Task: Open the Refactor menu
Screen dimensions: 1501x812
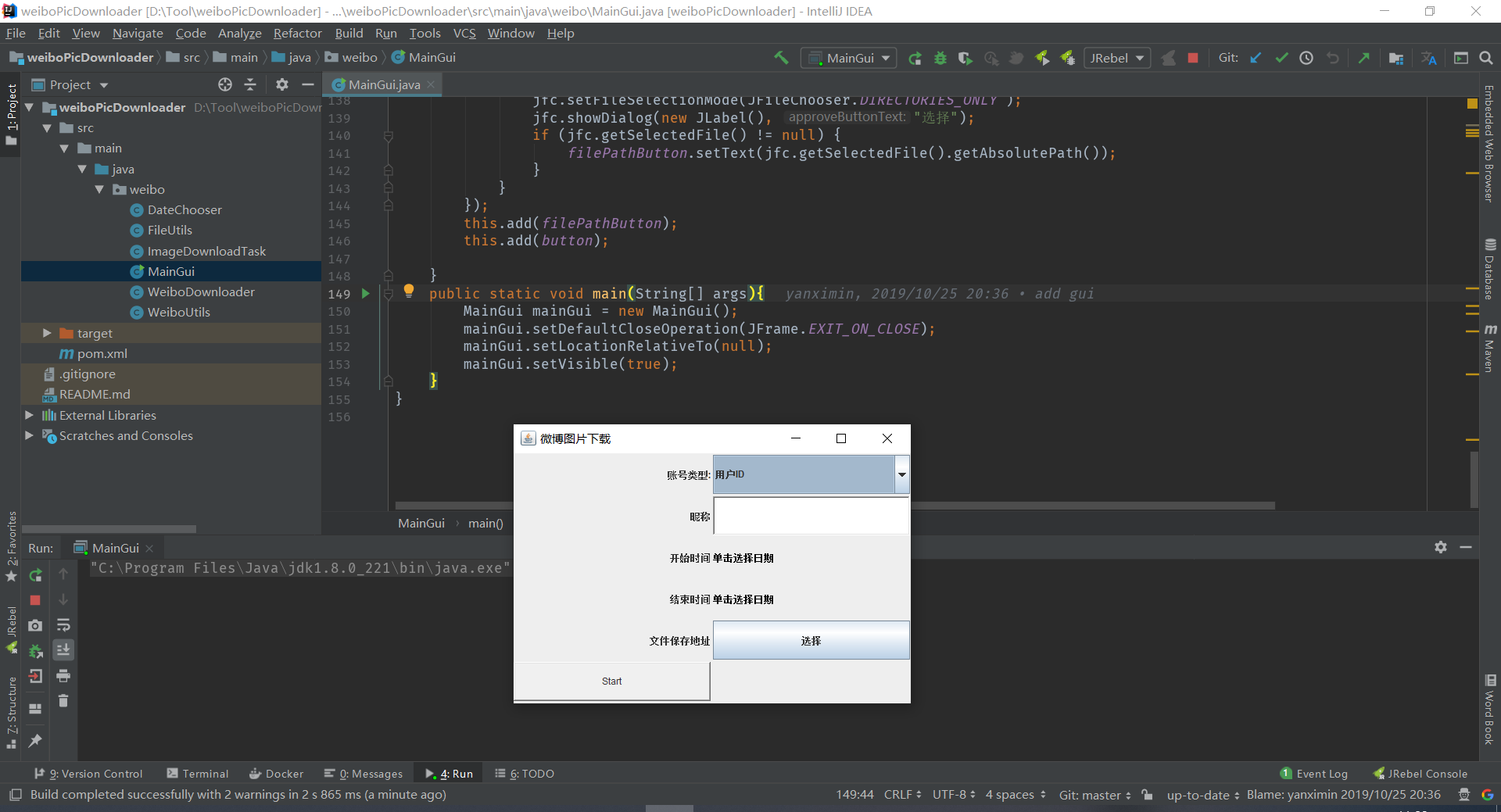Action: click(297, 33)
